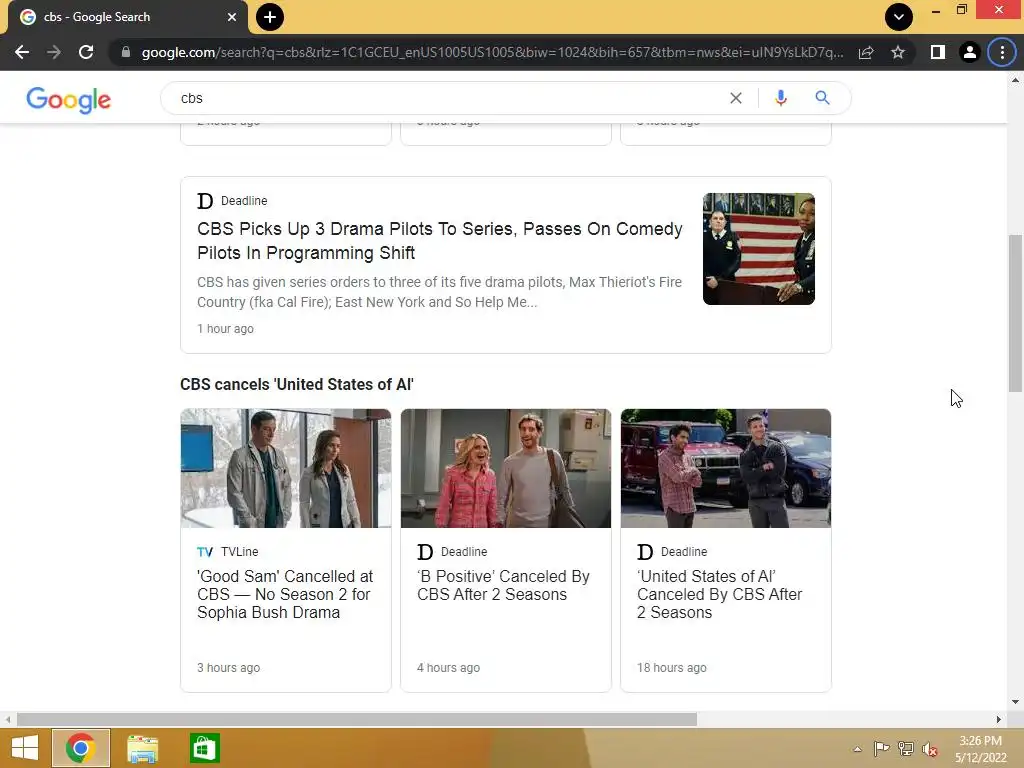Open File Explorer from the taskbar

pos(142,748)
